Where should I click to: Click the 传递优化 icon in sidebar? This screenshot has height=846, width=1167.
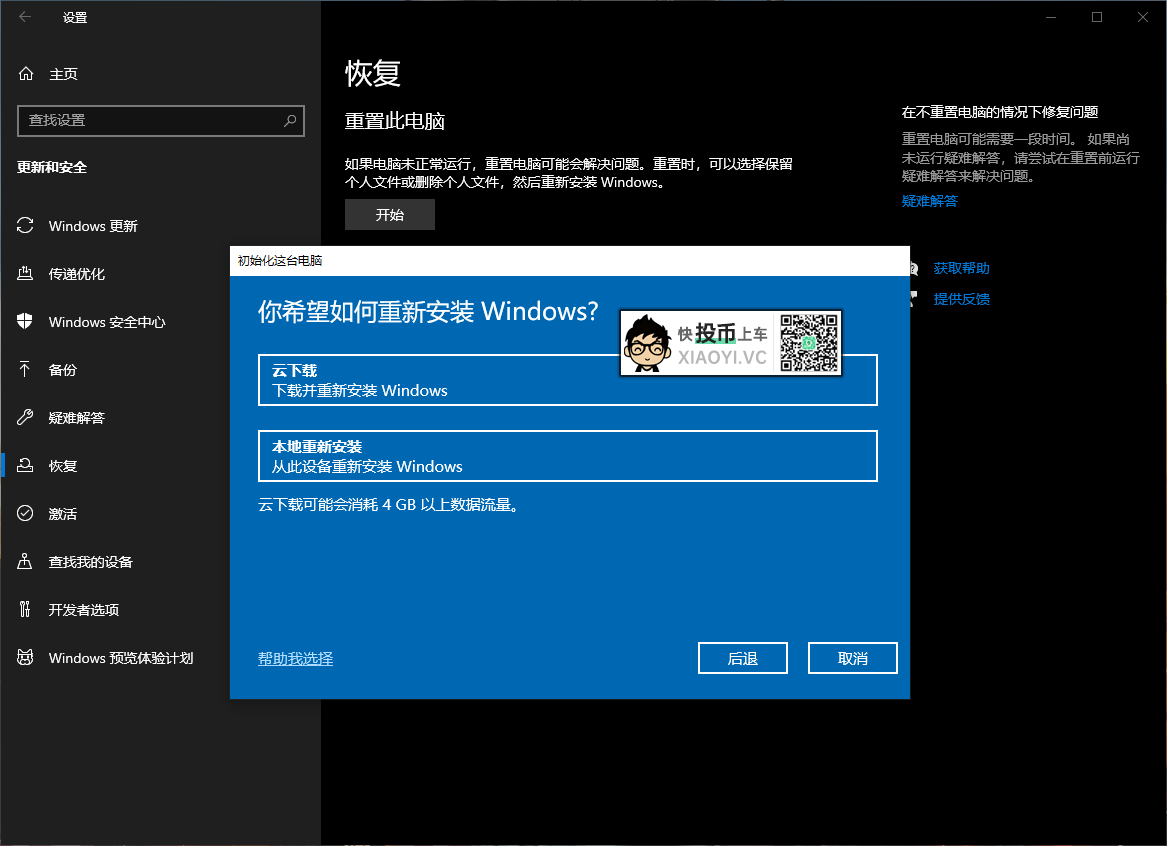25,273
